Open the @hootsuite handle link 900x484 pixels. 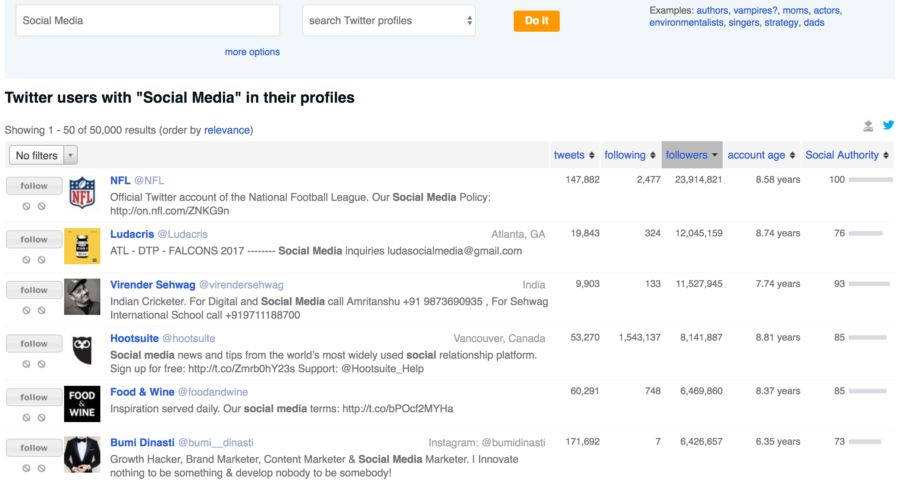[x=188, y=338]
